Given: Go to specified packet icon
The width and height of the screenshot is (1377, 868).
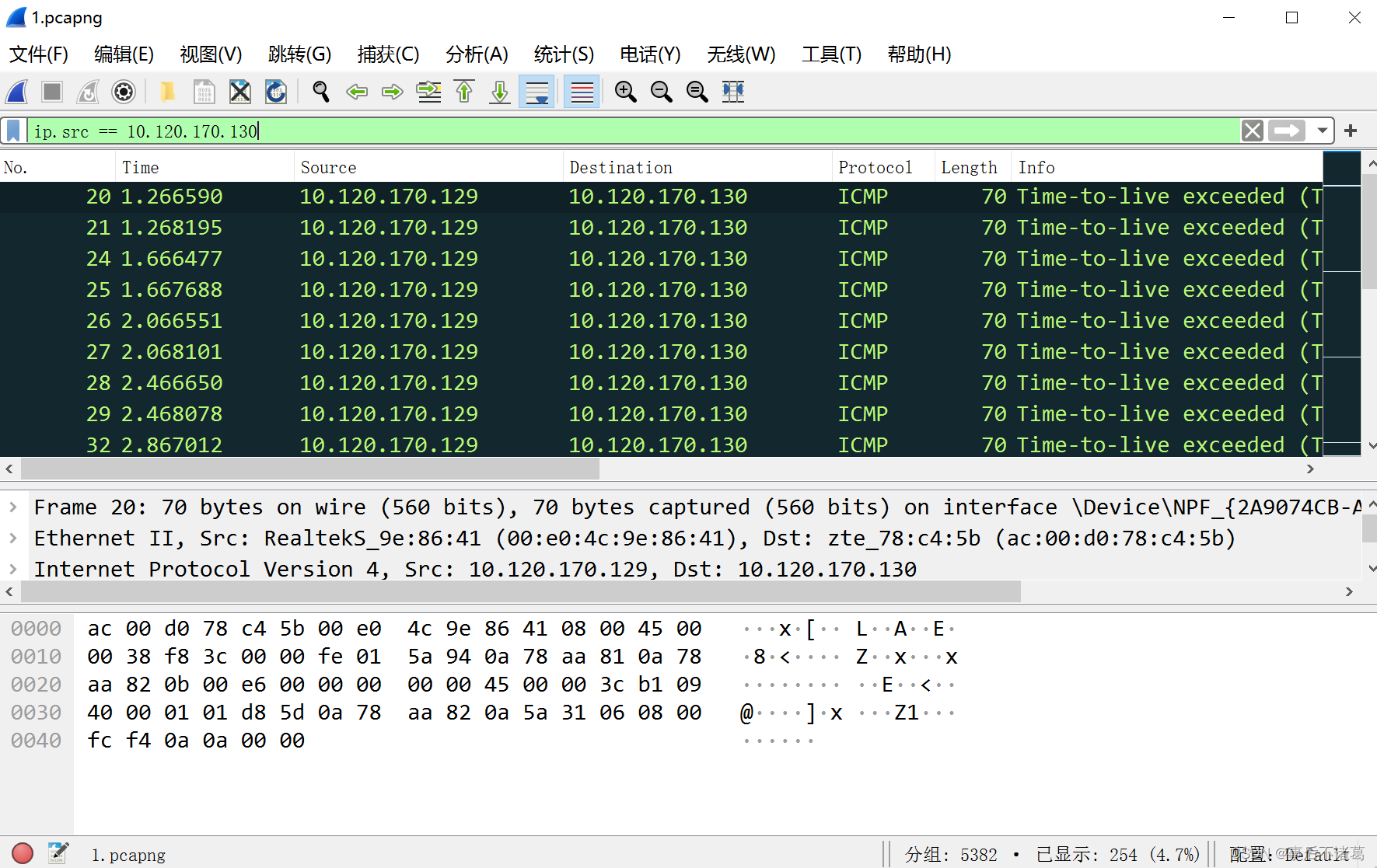Looking at the screenshot, I should [x=428, y=92].
